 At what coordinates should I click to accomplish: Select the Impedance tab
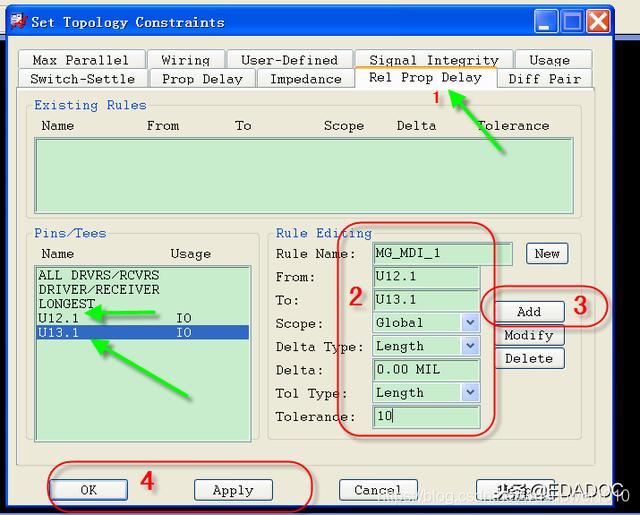(306, 78)
